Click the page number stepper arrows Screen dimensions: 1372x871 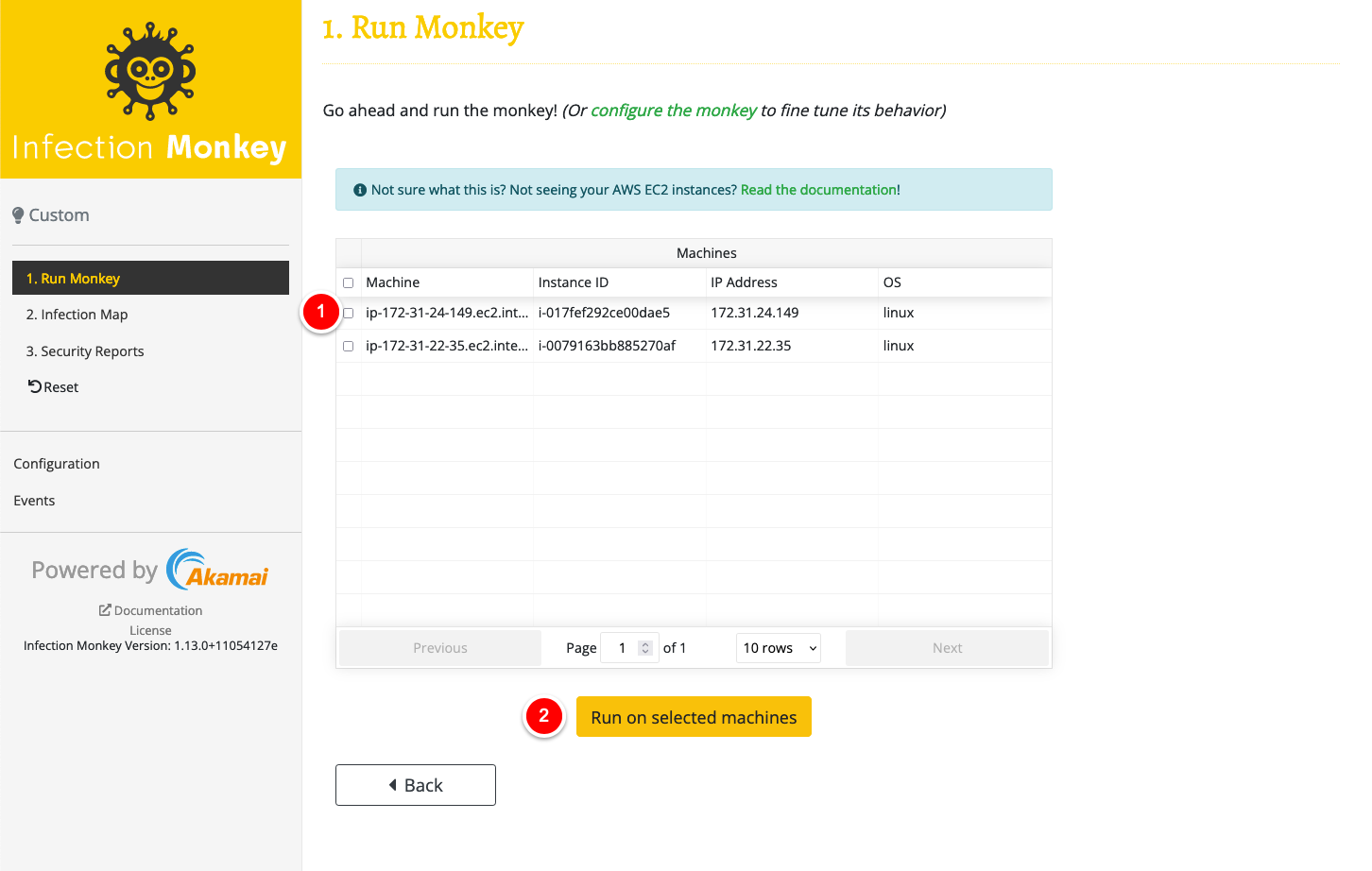[x=645, y=648]
